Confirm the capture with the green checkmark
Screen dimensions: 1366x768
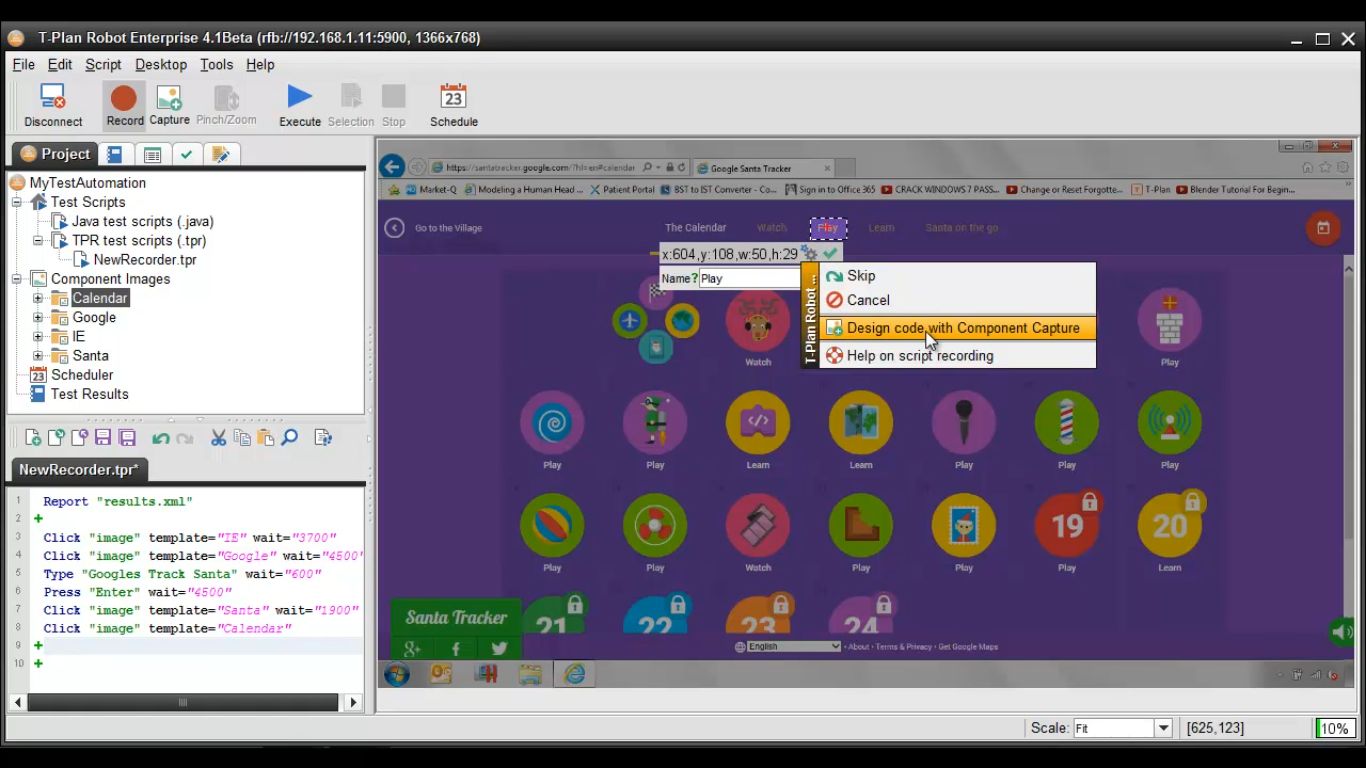pos(830,254)
